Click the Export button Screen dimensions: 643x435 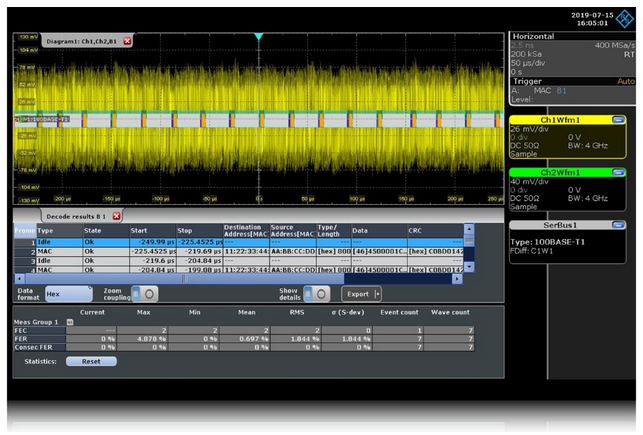point(361,294)
